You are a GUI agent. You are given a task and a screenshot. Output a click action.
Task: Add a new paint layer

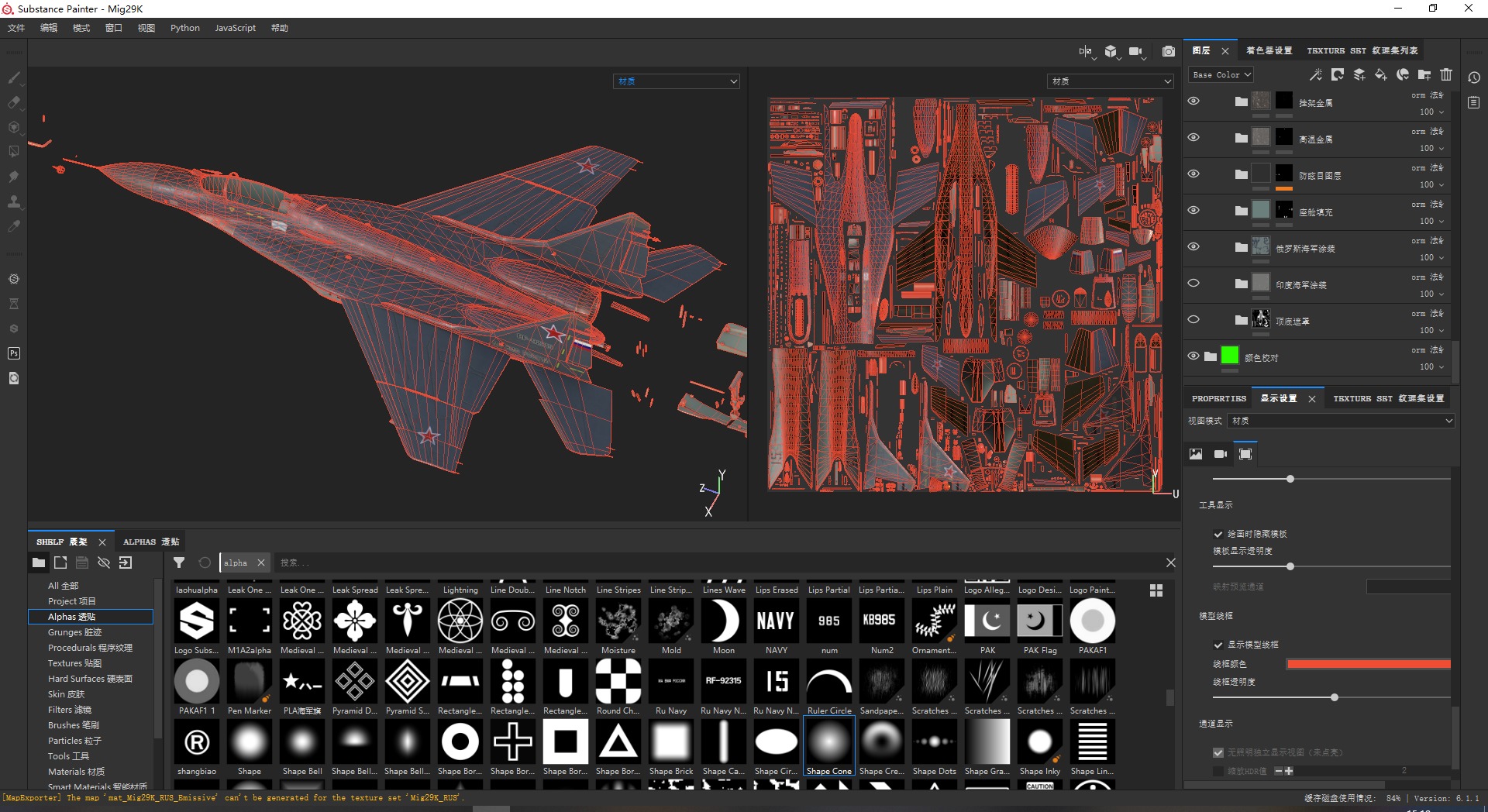coord(1359,74)
